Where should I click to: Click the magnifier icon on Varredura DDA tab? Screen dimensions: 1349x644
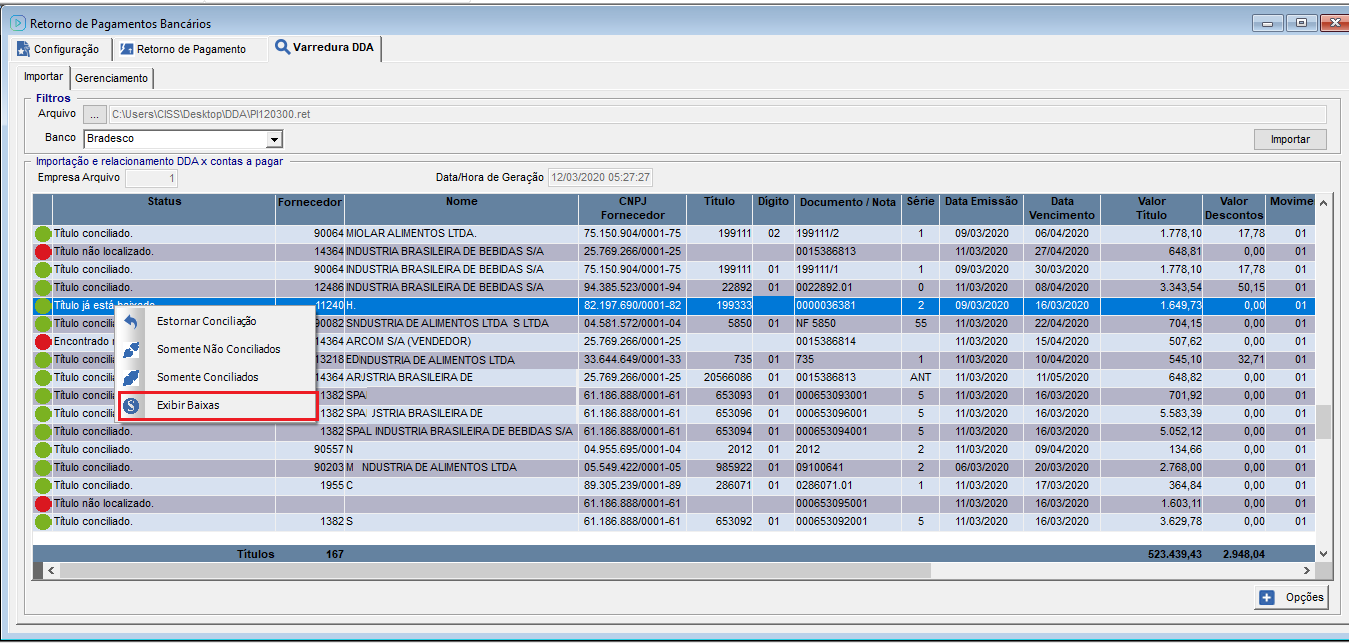coord(282,47)
